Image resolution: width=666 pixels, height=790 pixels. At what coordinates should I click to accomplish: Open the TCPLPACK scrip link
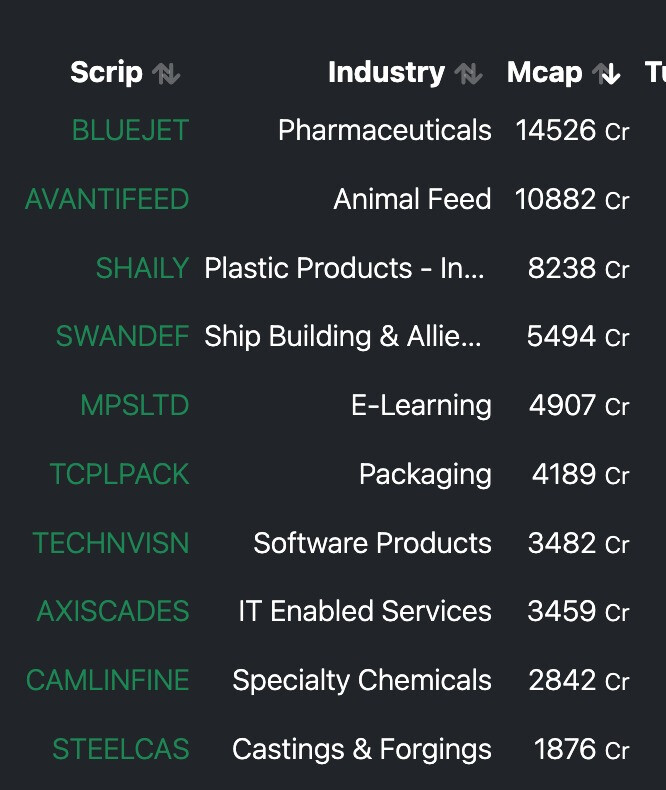pos(120,474)
